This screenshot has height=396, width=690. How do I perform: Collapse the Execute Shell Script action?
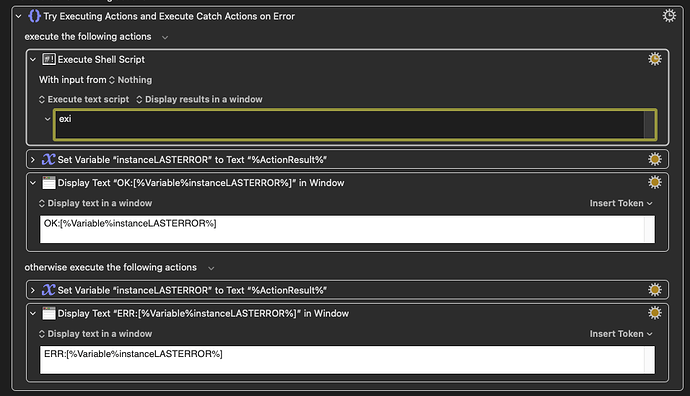pyautogui.click(x=33, y=59)
